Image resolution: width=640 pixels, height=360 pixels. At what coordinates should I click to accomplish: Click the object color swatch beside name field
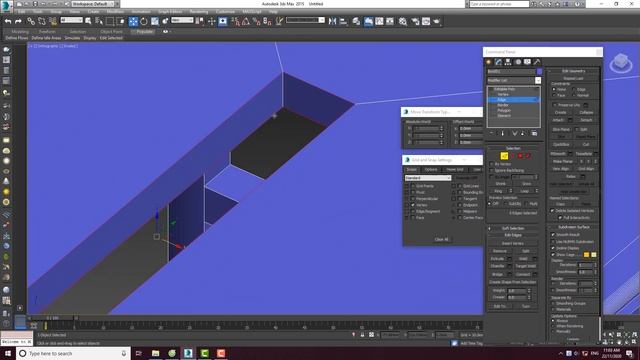tap(539, 71)
